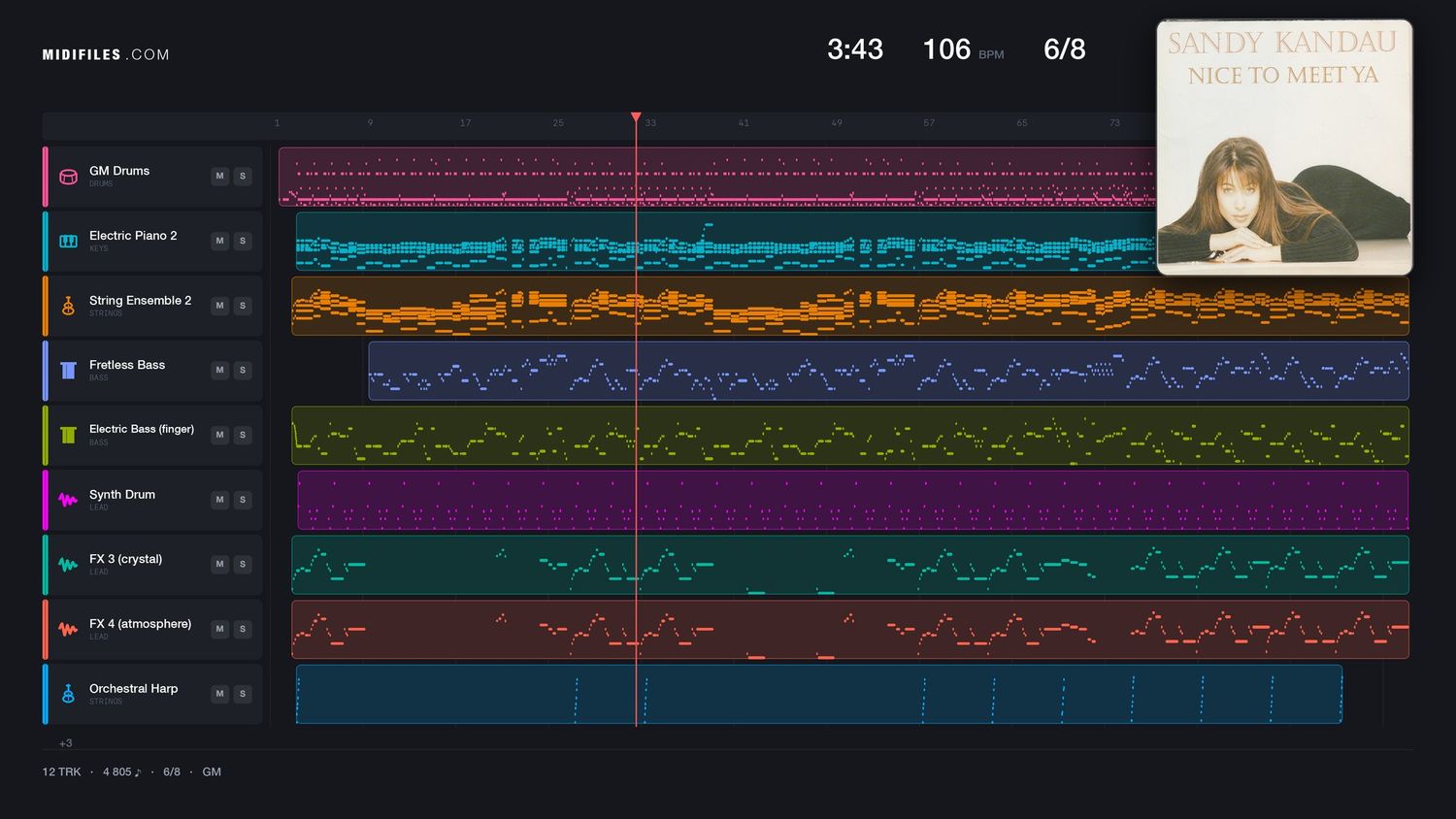Open the Sandy Kandau album cover

coord(1284,147)
